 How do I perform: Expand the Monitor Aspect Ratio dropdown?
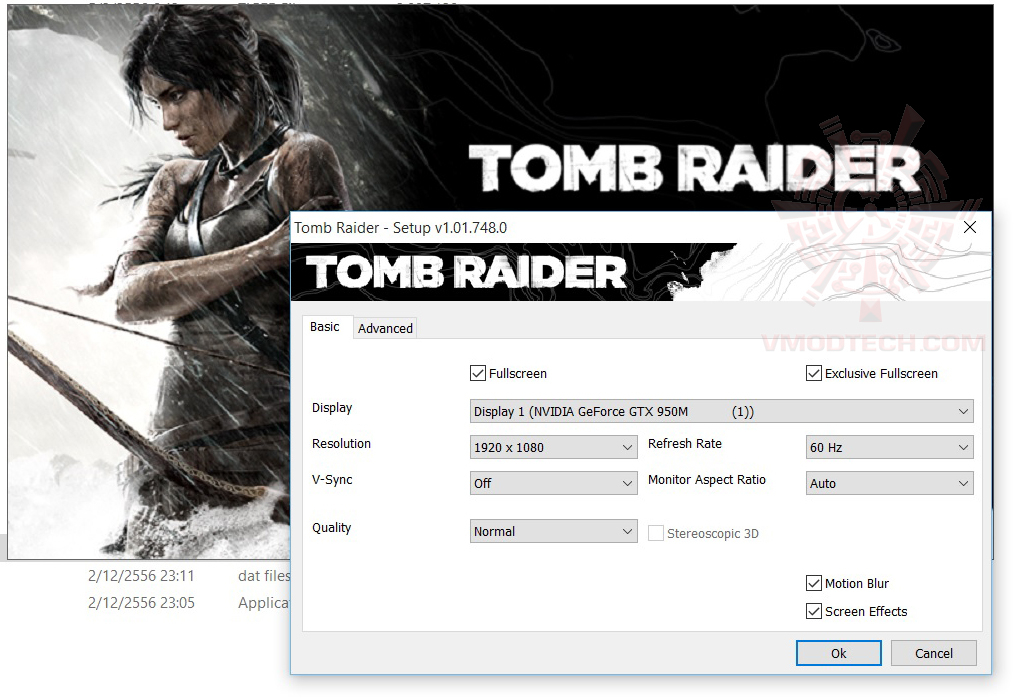[890, 483]
